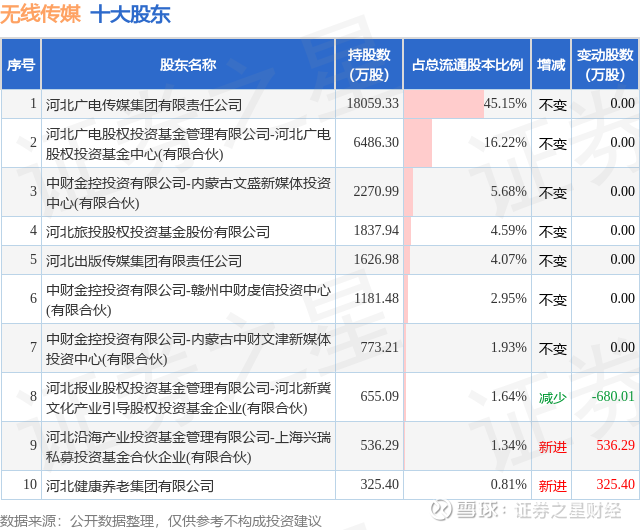The width and height of the screenshot is (640, 530).
Task: Select the 股东名称 column header
Action: pos(188,65)
